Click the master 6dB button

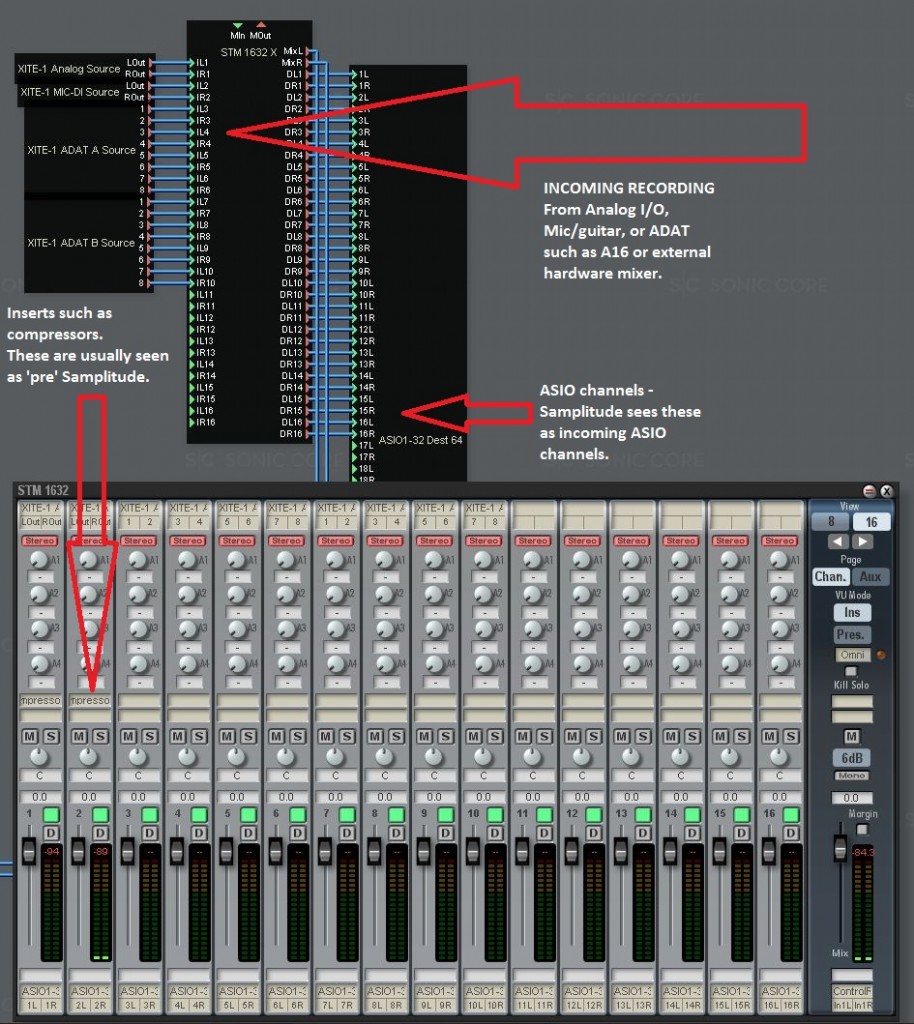pyautogui.click(x=852, y=758)
